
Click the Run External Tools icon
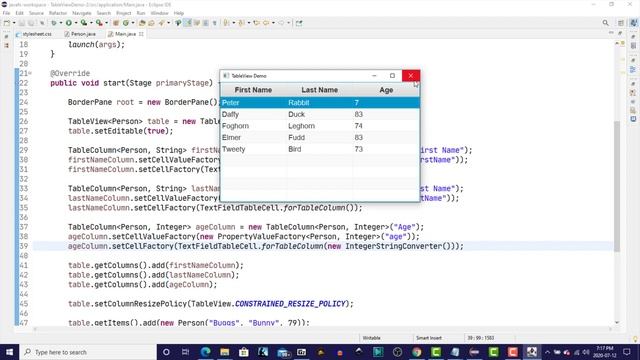(x=99, y=23)
